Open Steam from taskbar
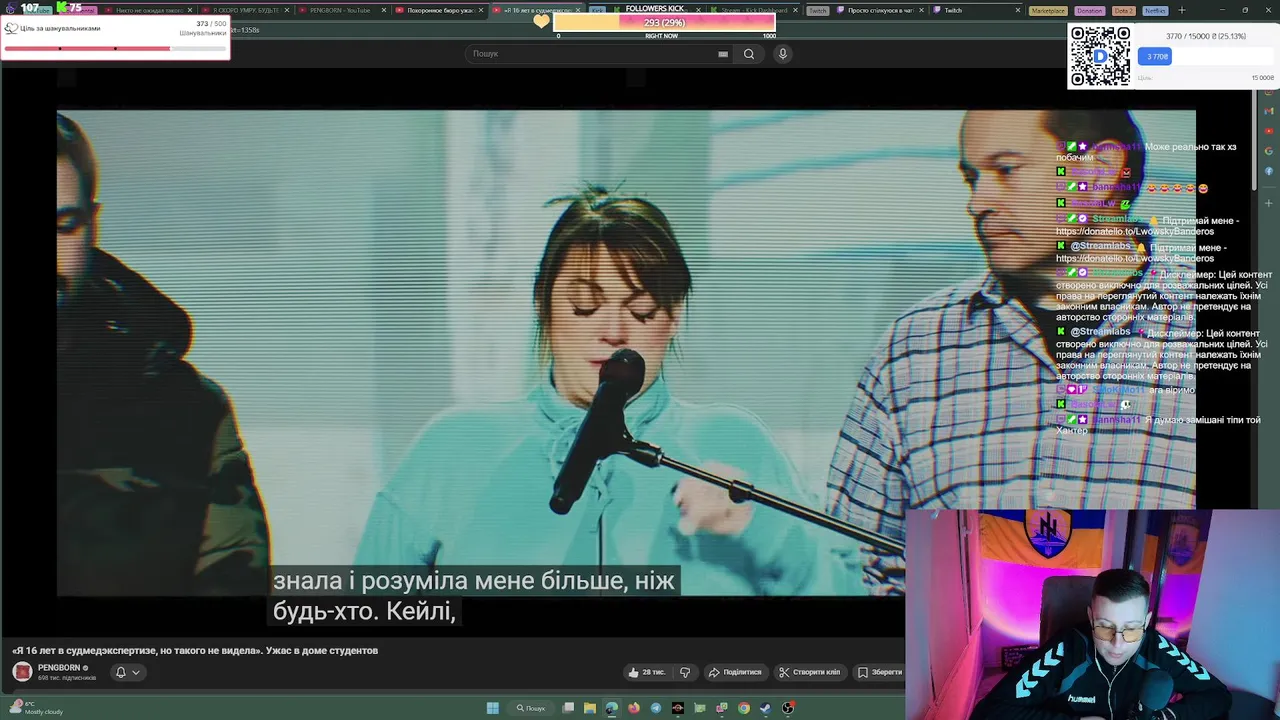This screenshot has width=1280, height=720. (x=766, y=708)
